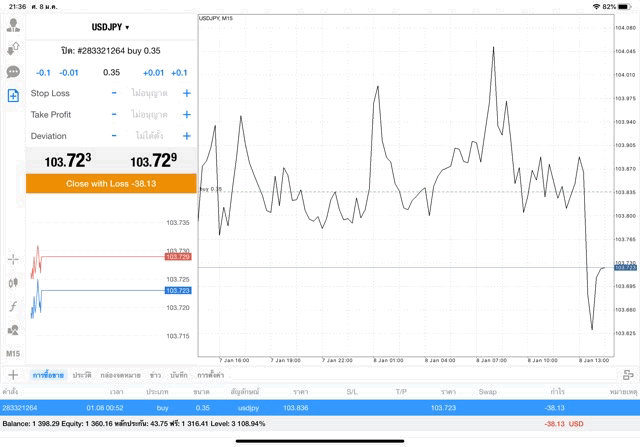This screenshot has width=640, height=447.
Task: Open the layout toggle icon at right
Action: [628, 375]
